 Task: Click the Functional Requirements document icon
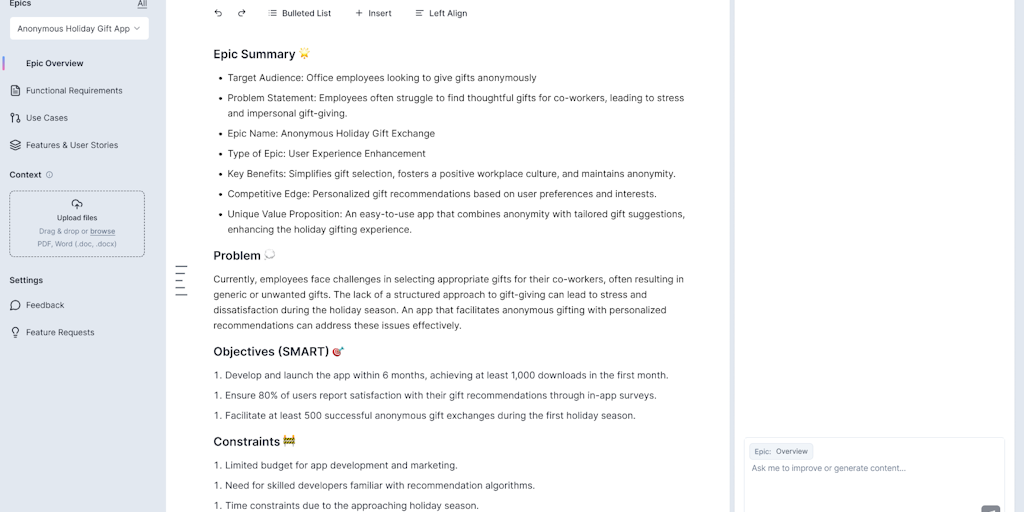(x=15, y=91)
